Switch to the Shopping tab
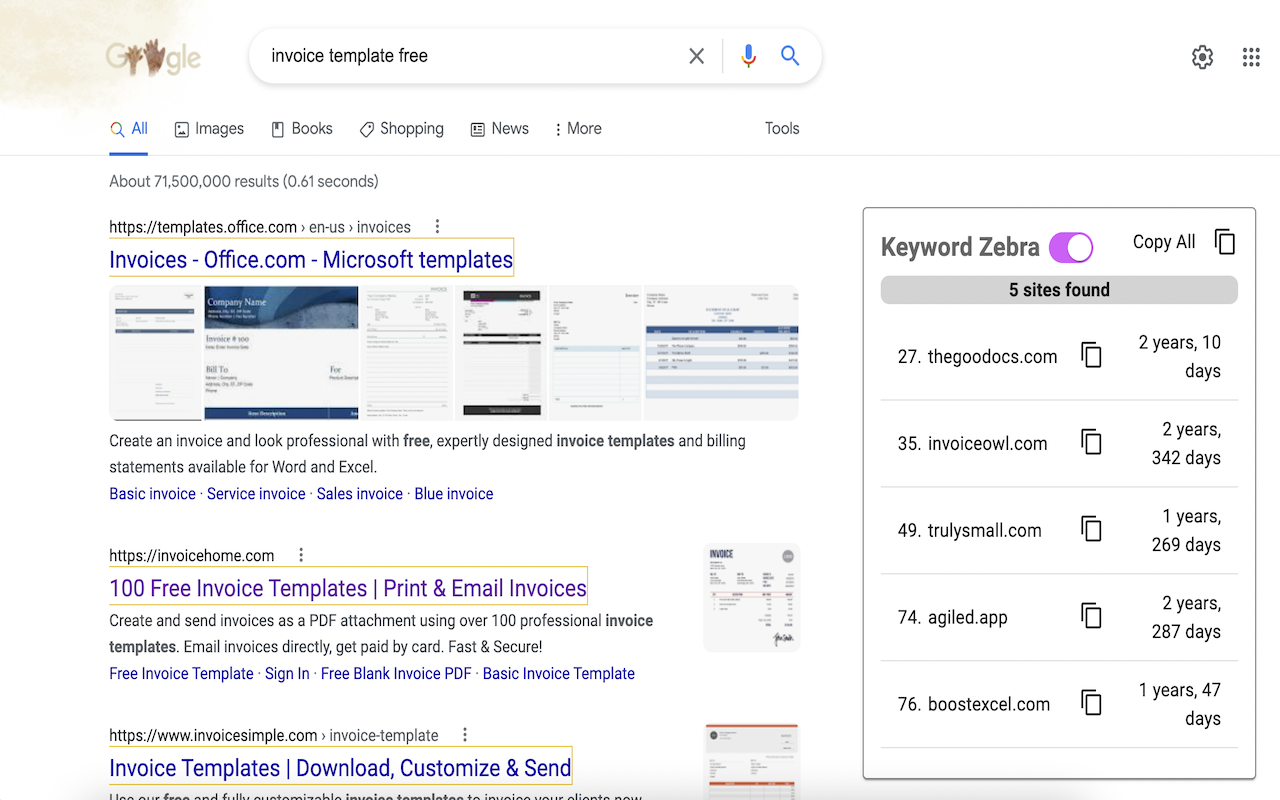The image size is (1280, 800). point(402,129)
